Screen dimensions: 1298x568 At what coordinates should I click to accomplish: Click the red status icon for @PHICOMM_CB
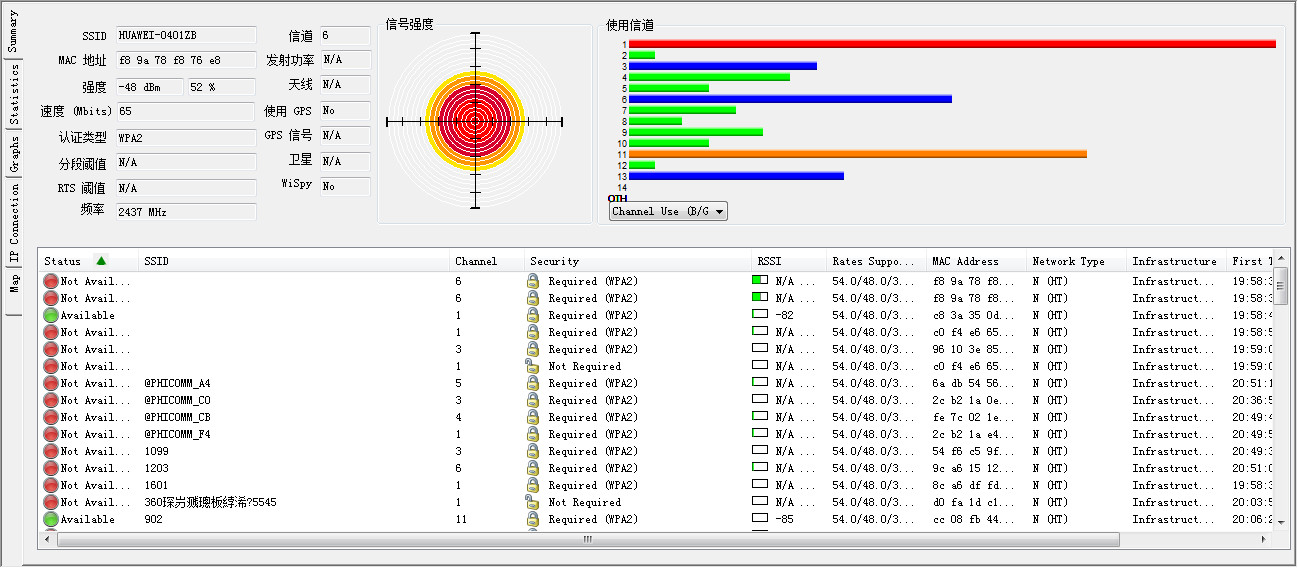51,417
